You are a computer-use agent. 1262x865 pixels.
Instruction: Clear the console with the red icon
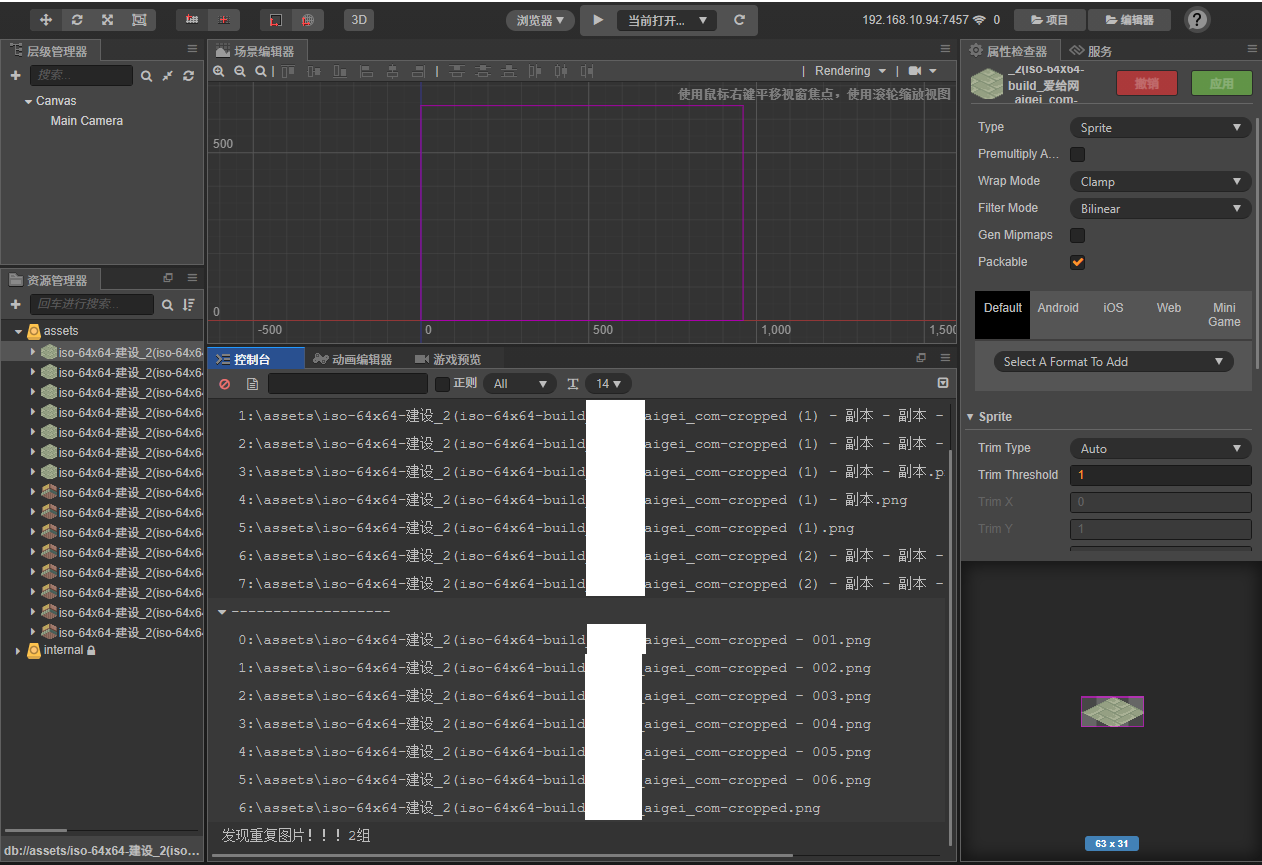[225, 384]
